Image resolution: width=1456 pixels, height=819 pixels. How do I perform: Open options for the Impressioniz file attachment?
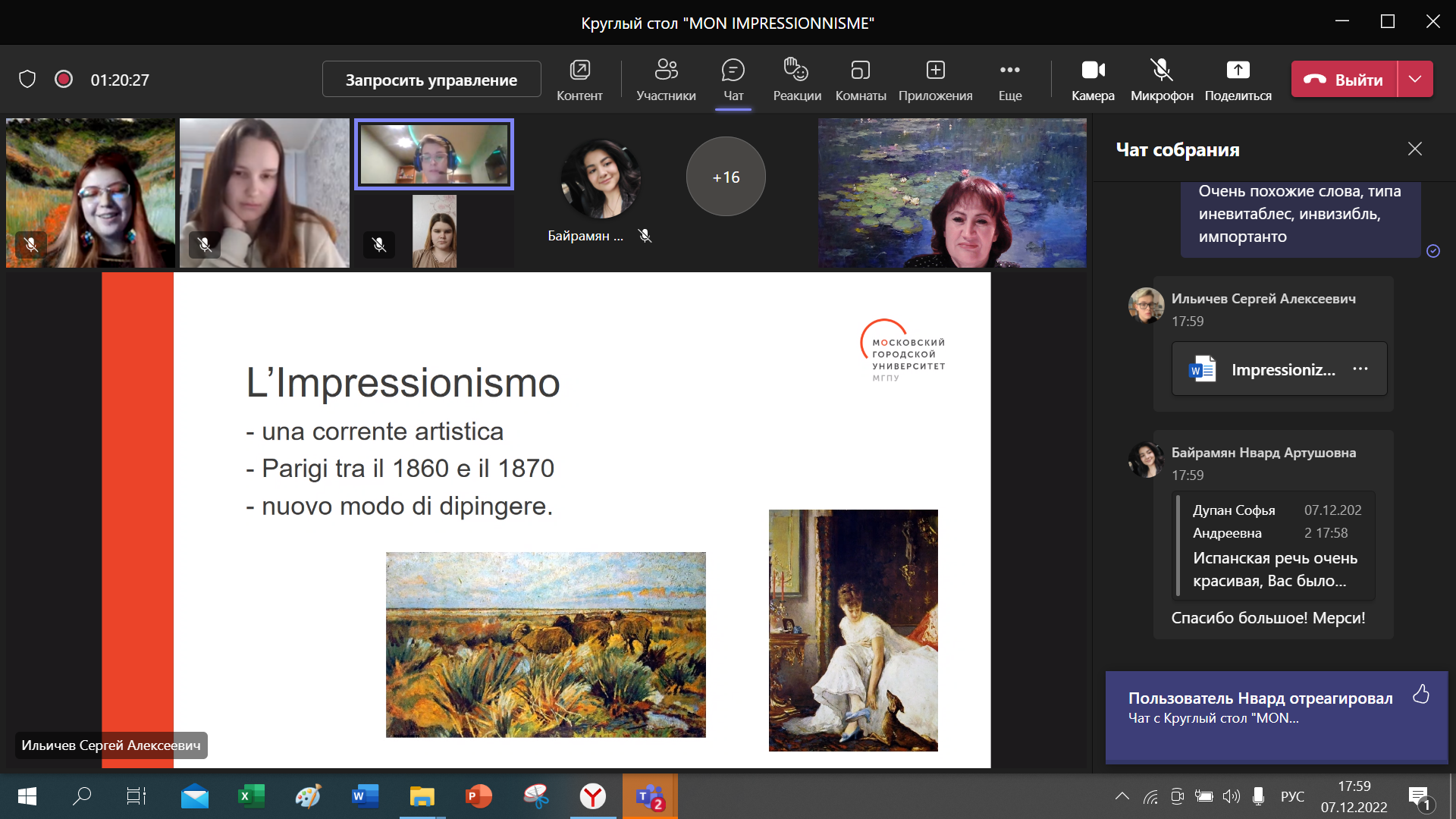(x=1360, y=369)
